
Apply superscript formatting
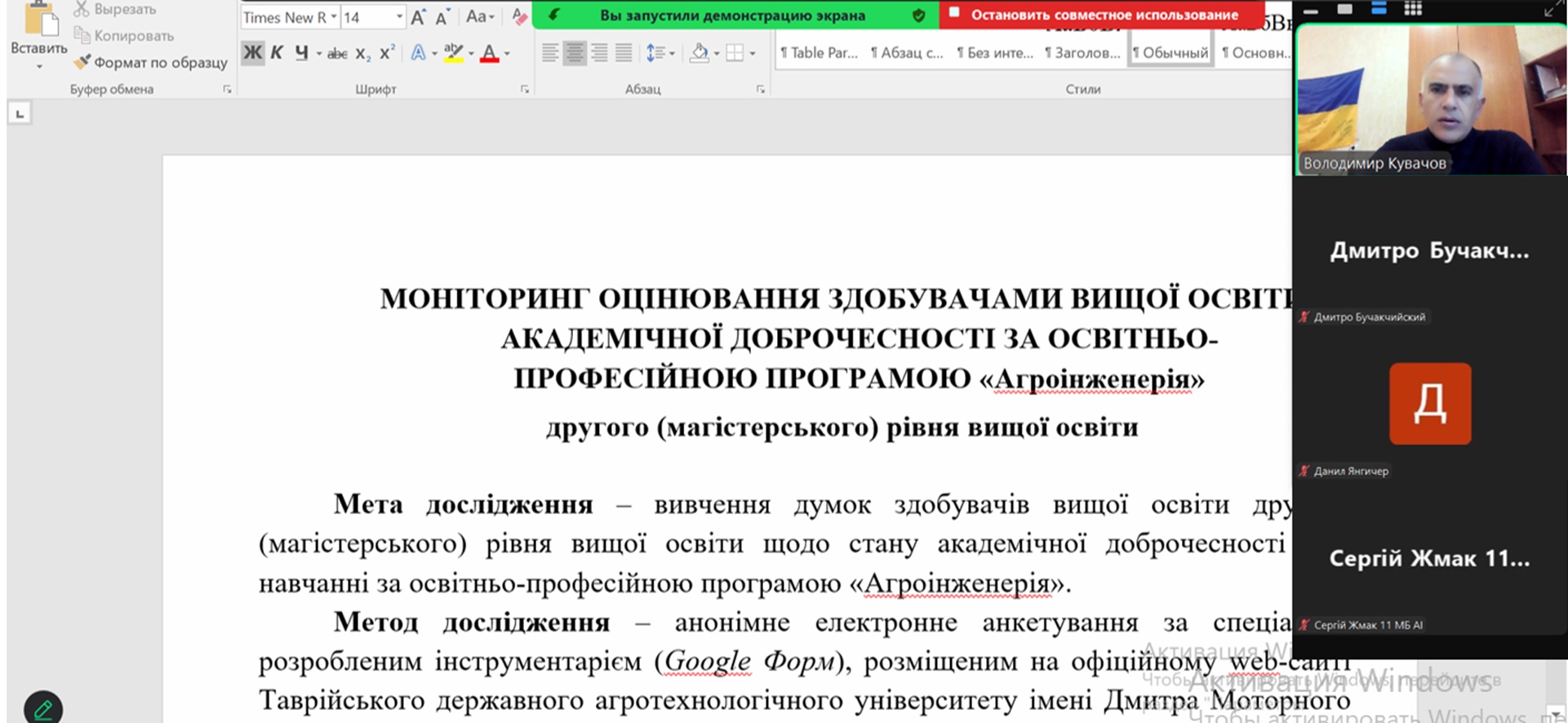pyautogui.click(x=388, y=53)
